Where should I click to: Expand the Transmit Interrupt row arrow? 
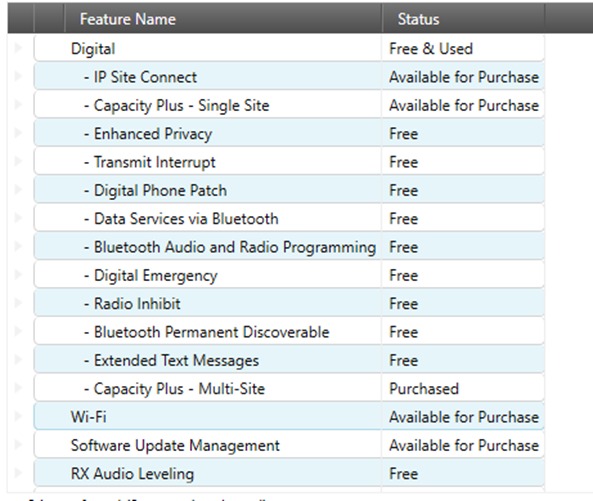(x=18, y=161)
